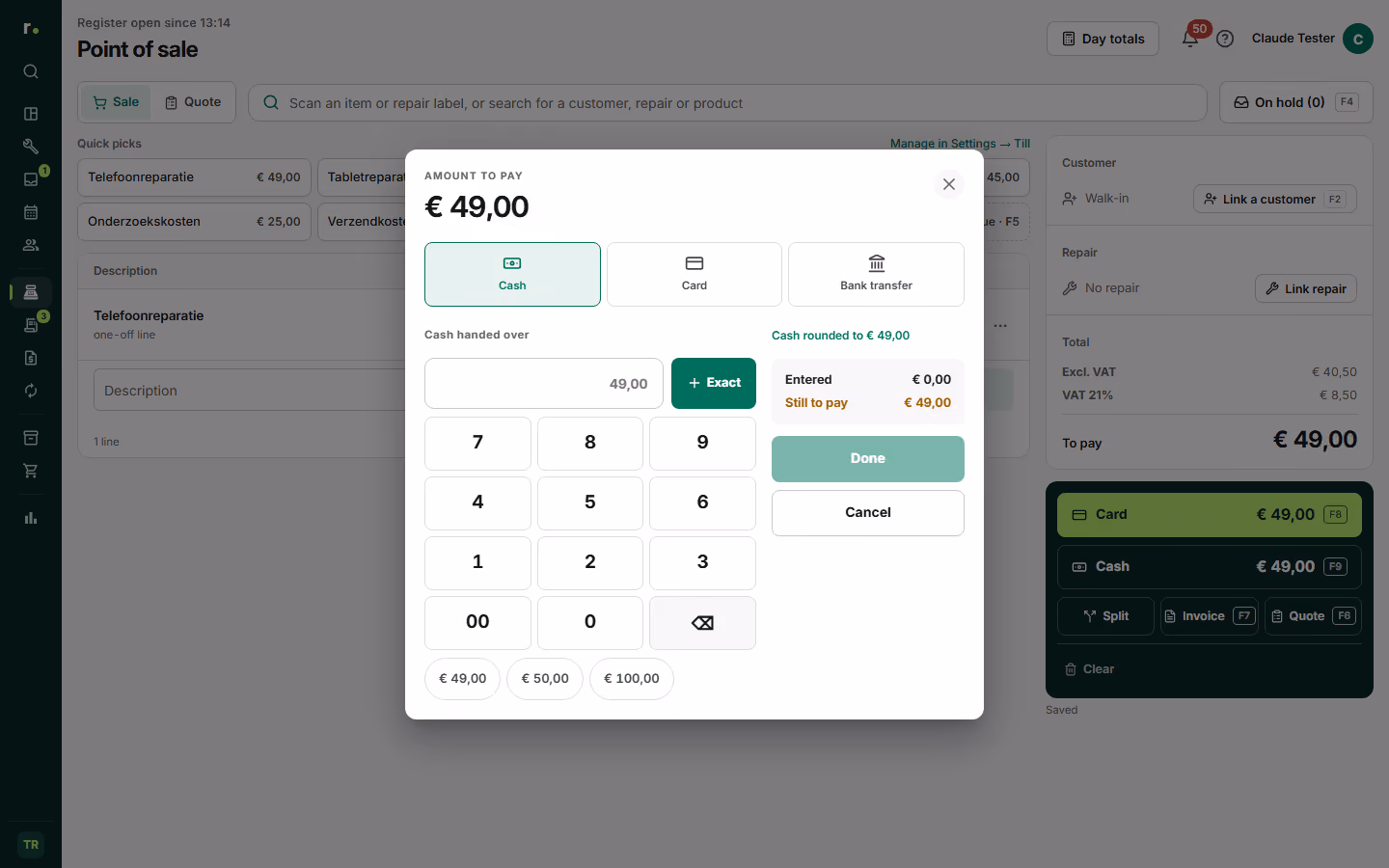The height and width of the screenshot is (868, 1389).
Task: Open the shopping cart icon in sidebar
Action: point(31,471)
